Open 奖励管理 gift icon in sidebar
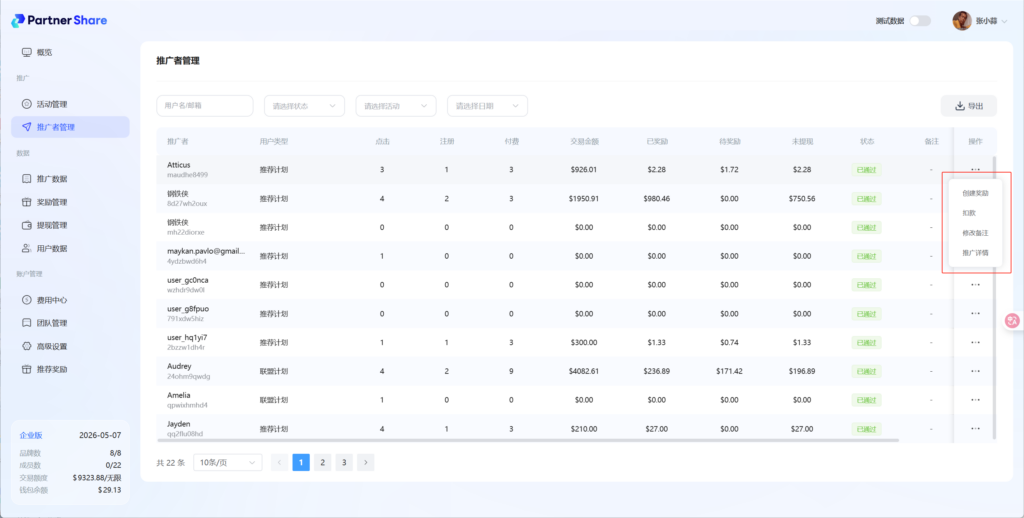 coord(27,202)
